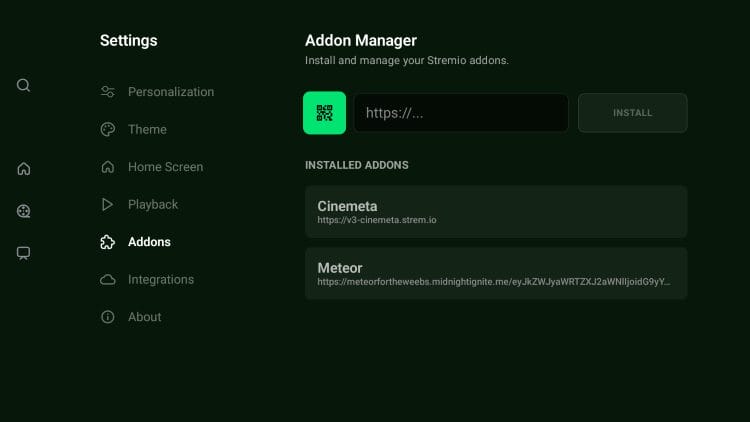Click the meteorfortheweebs addon URL text
Viewport: 750px width, 422px height.
pyautogui.click(x=494, y=282)
